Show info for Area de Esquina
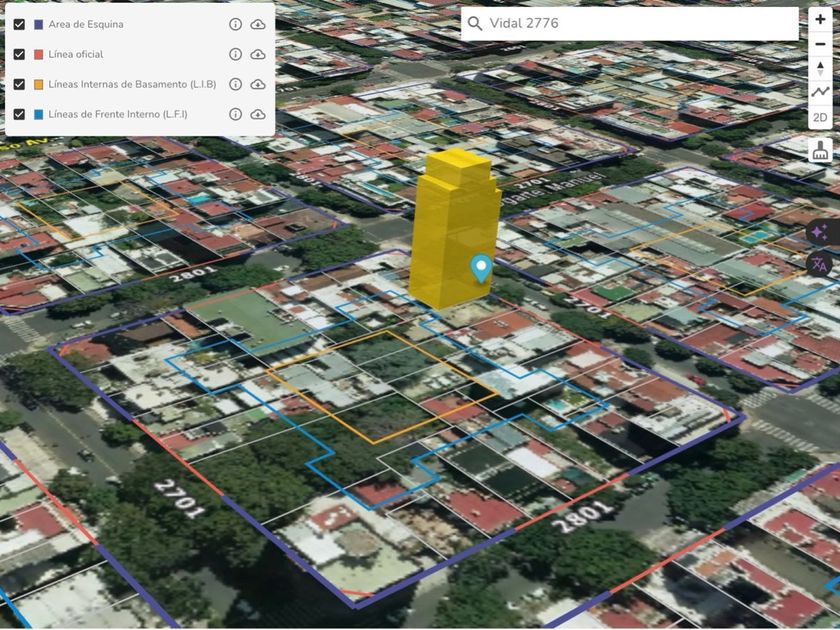The image size is (840, 630). pyautogui.click(x=235, y=24)
